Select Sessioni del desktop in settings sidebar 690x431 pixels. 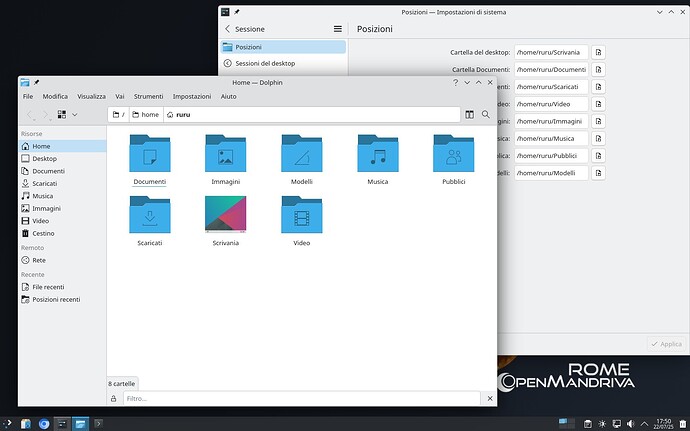[x=264, y=63]
